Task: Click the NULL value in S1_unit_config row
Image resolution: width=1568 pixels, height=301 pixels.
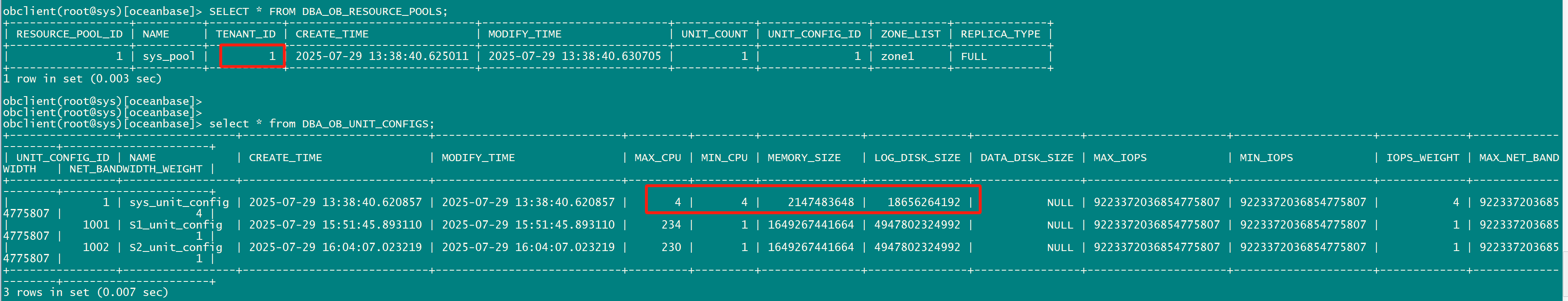Action: (x=1060, y=225)
